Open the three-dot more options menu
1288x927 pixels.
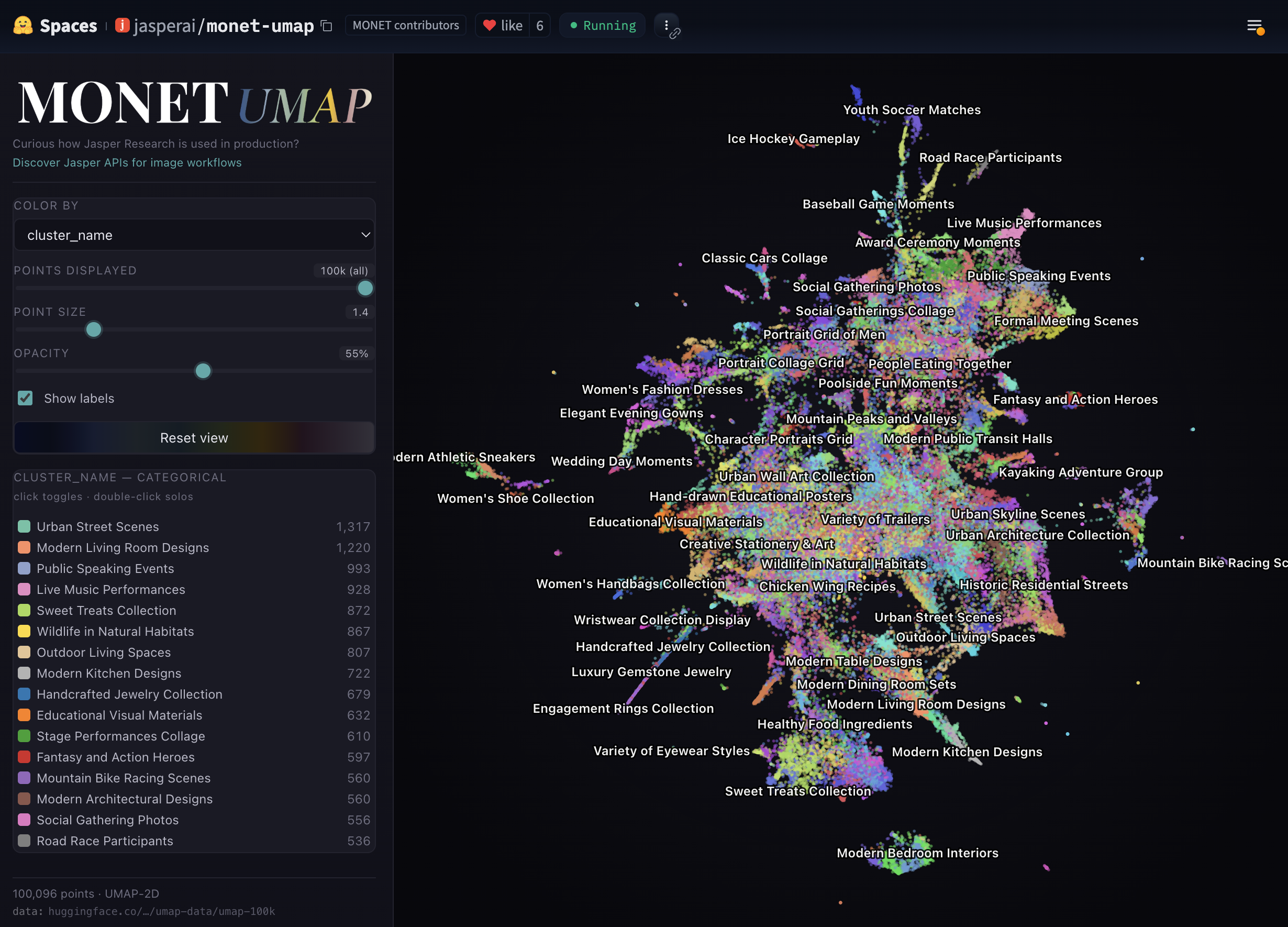666,26
